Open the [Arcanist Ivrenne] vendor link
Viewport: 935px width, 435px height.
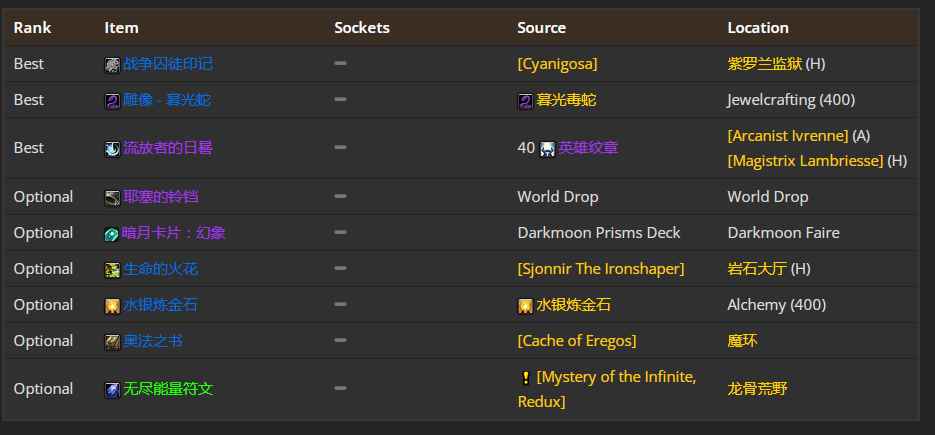click(788, 136)
